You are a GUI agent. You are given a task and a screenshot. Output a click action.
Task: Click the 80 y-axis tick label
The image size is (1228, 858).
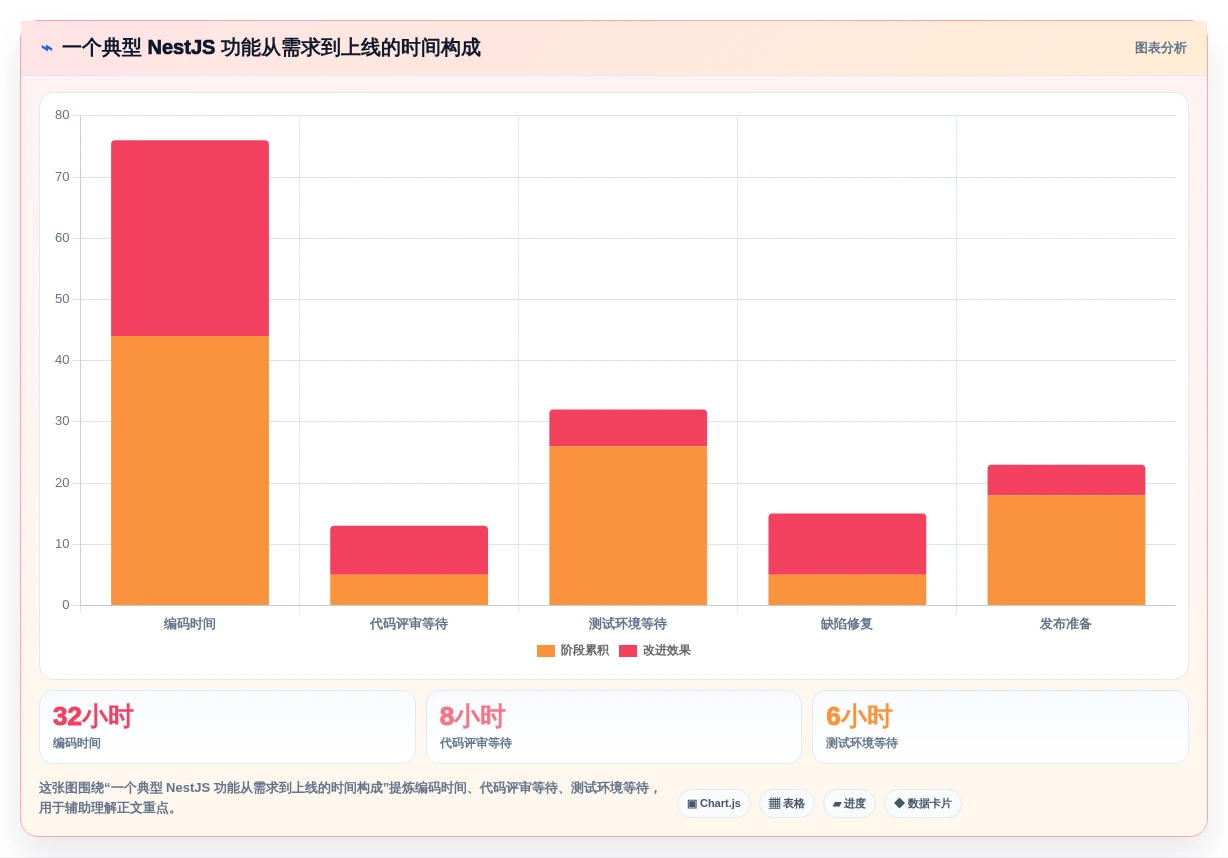pos(62,115)
